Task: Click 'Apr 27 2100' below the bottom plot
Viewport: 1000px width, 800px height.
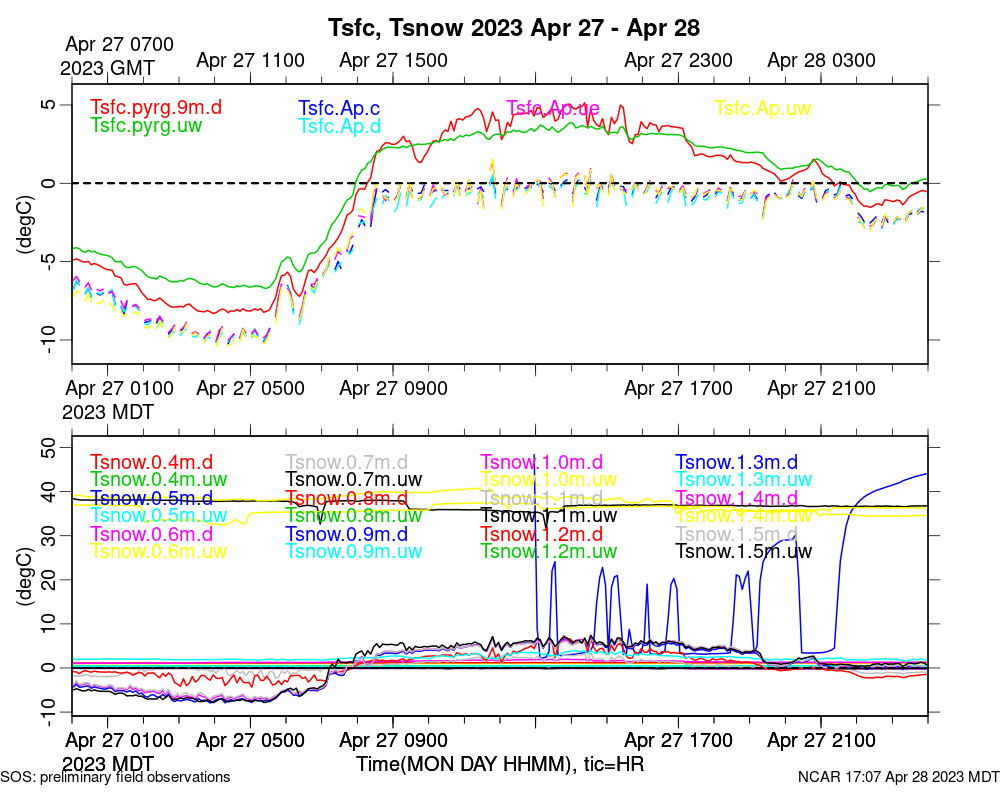Action: pyautogui.click(x=821, y=740)
